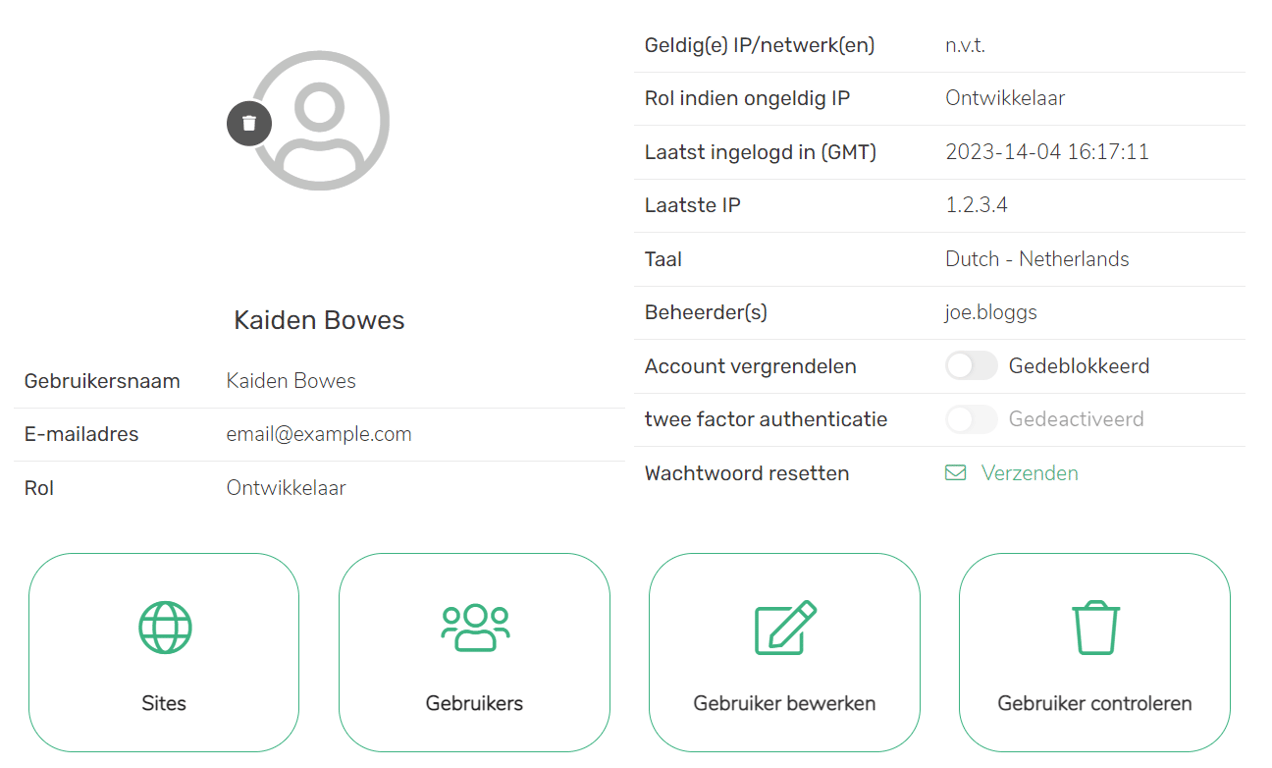
Task: Click the Dutch - Netherlands language value
Action: click(x=1037, y=259)
